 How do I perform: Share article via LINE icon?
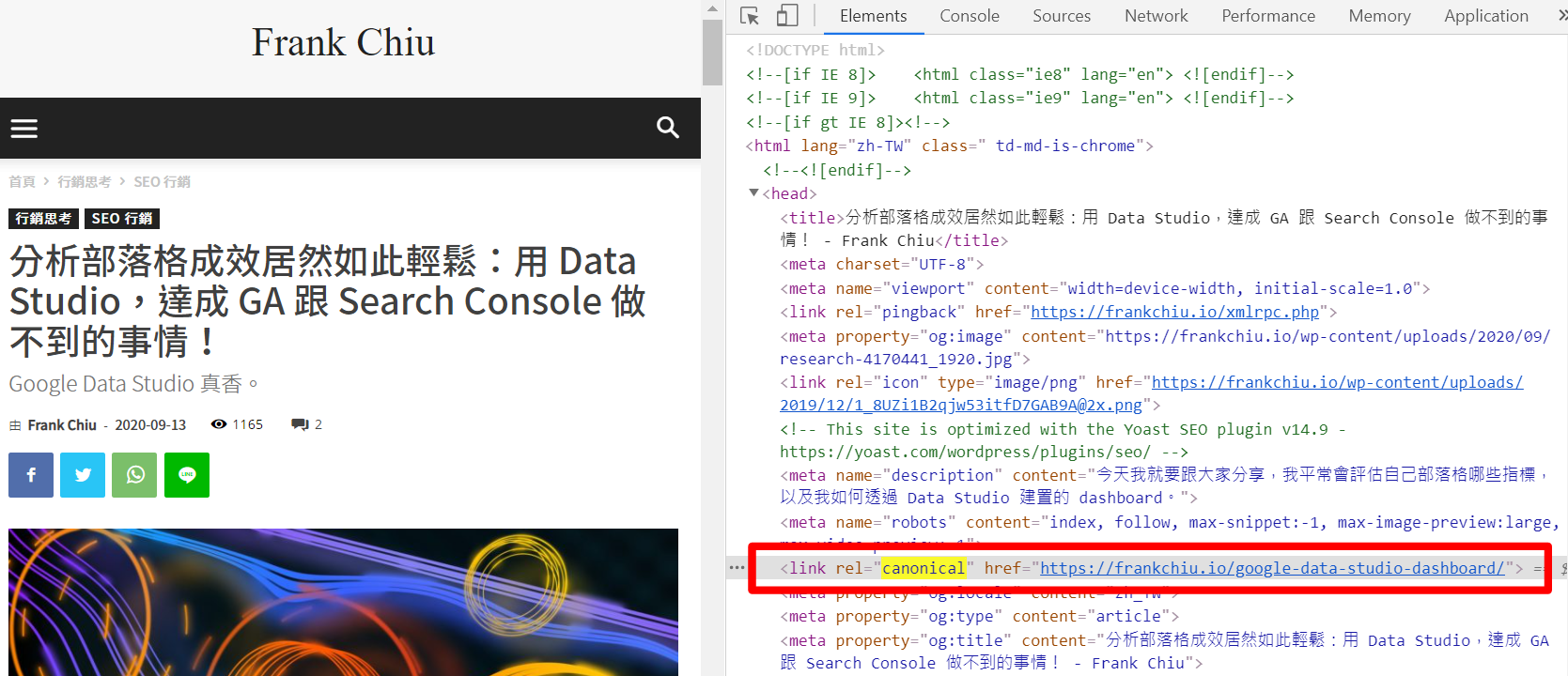click(x=187, y=475)
